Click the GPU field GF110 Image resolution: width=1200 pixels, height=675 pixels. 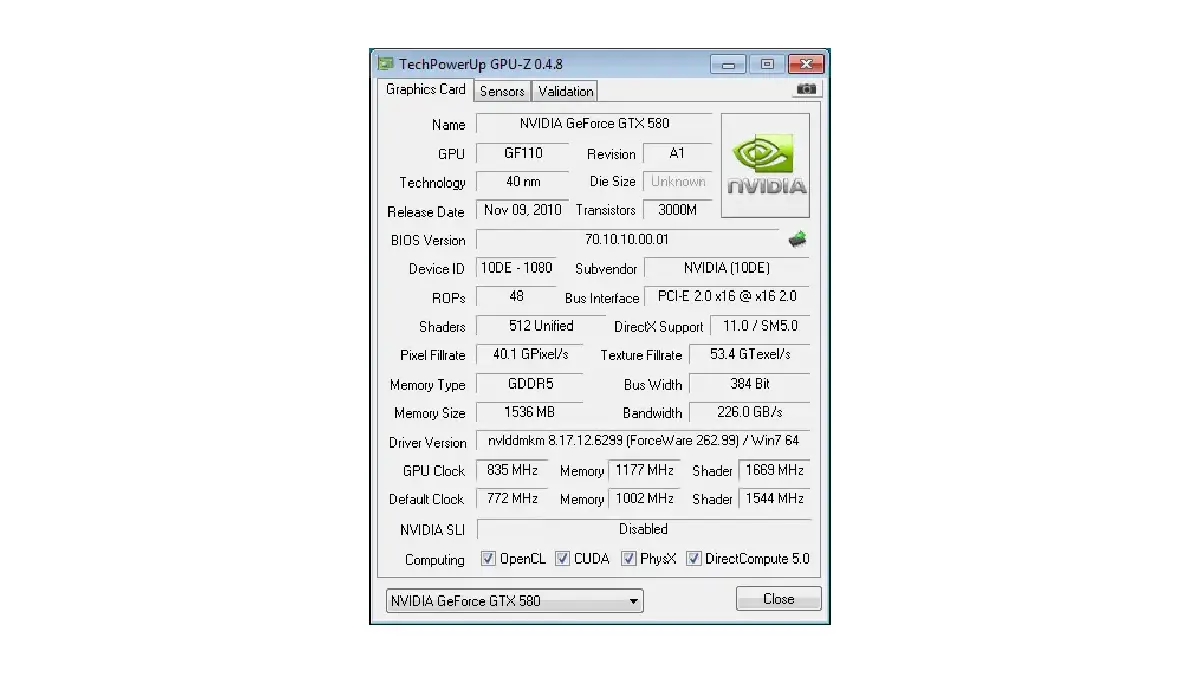coord(523,153)
